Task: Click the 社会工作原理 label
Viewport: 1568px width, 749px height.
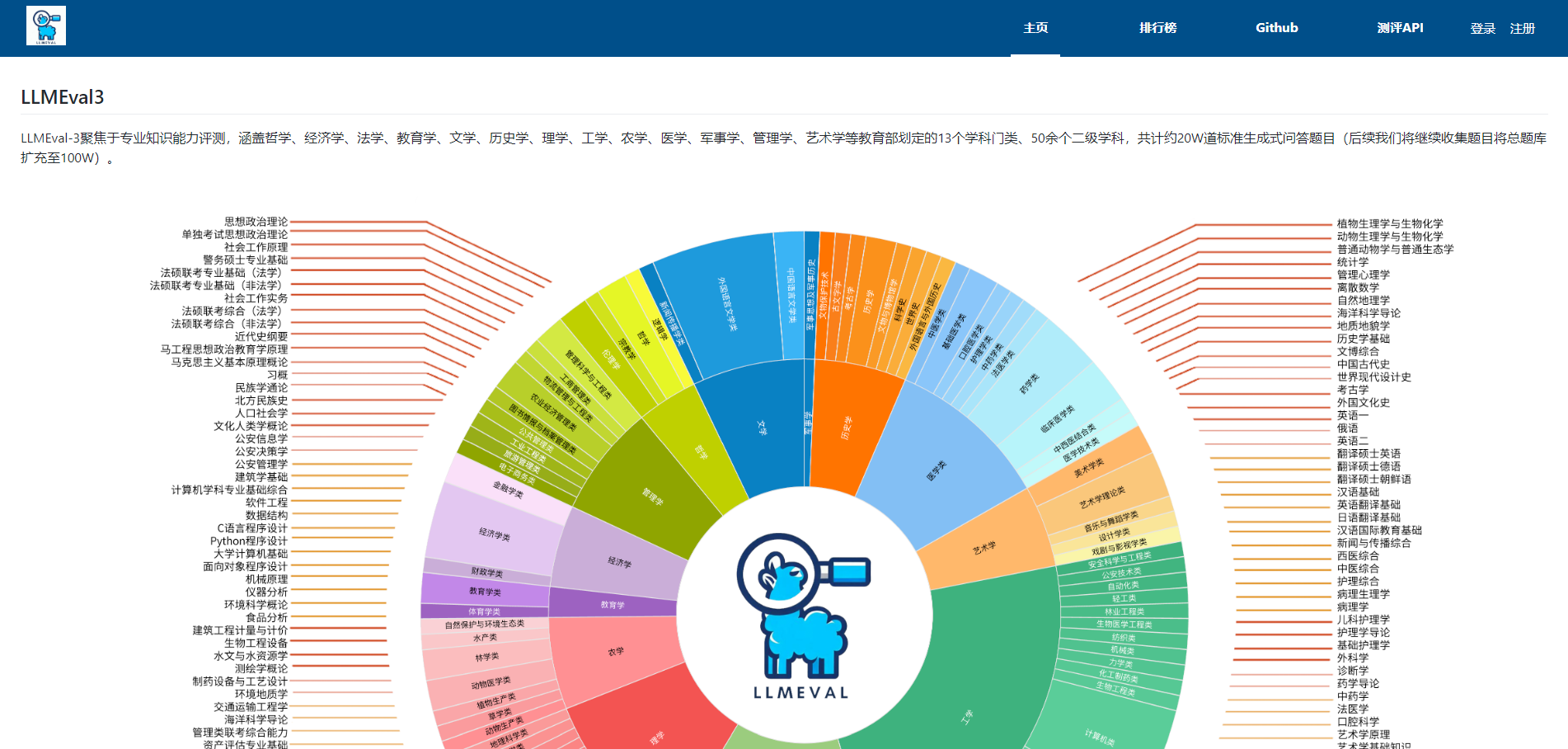Action: 256,246
